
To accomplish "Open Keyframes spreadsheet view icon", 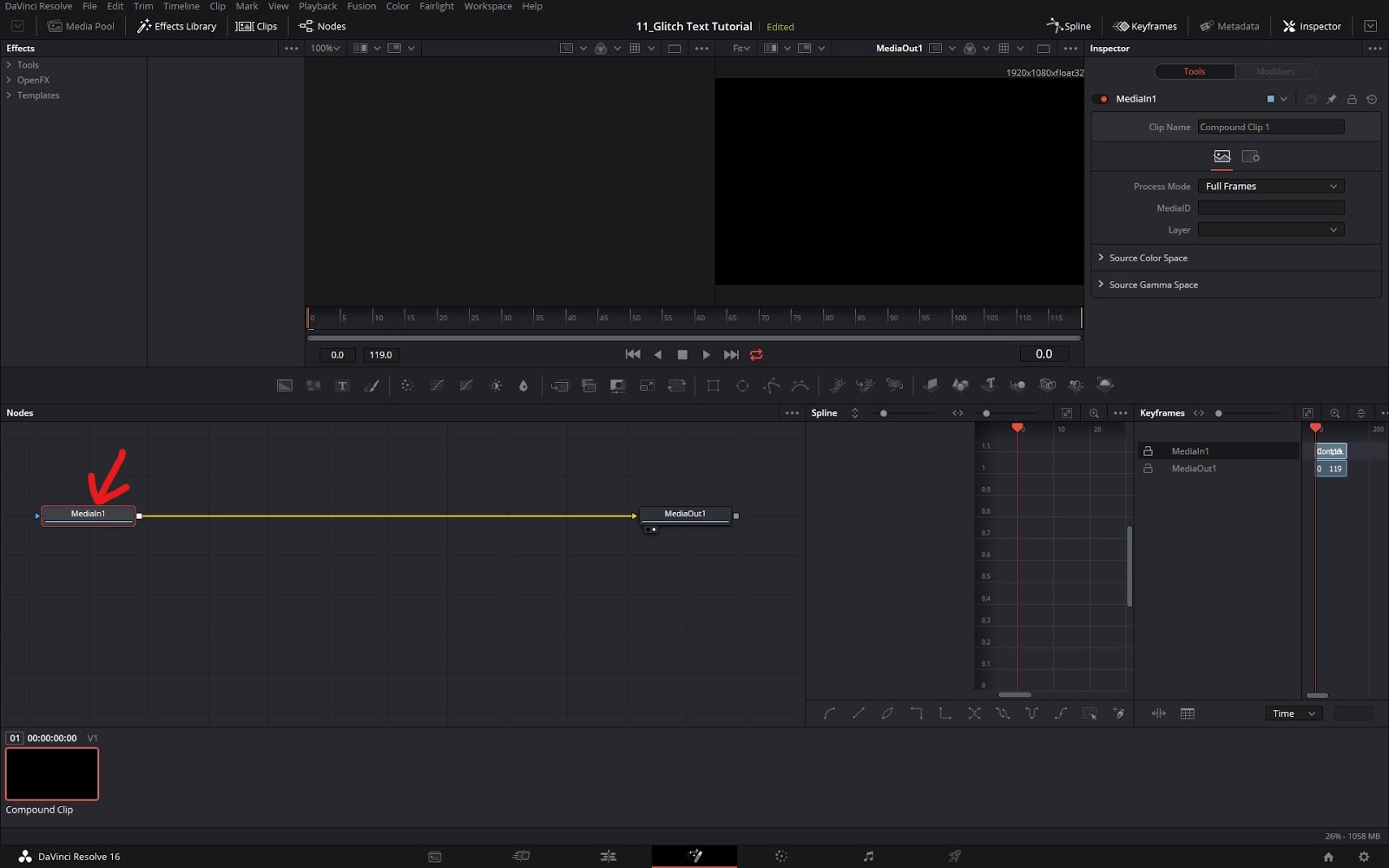I will point(1188,713).
